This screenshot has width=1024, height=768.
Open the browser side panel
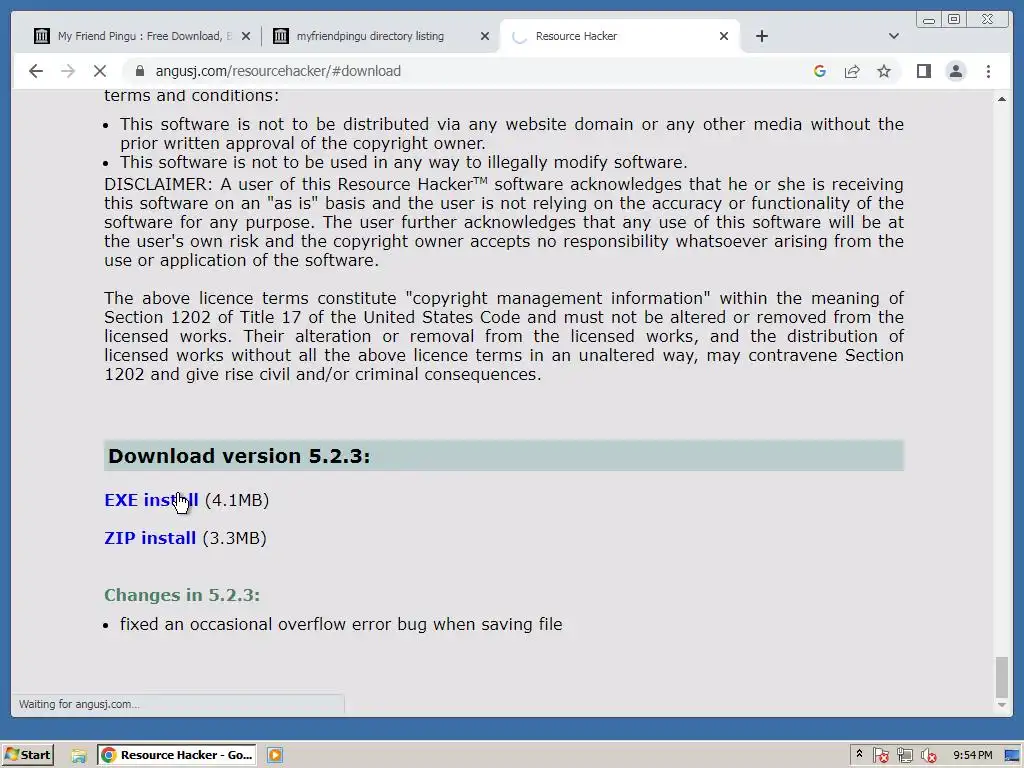923,71
